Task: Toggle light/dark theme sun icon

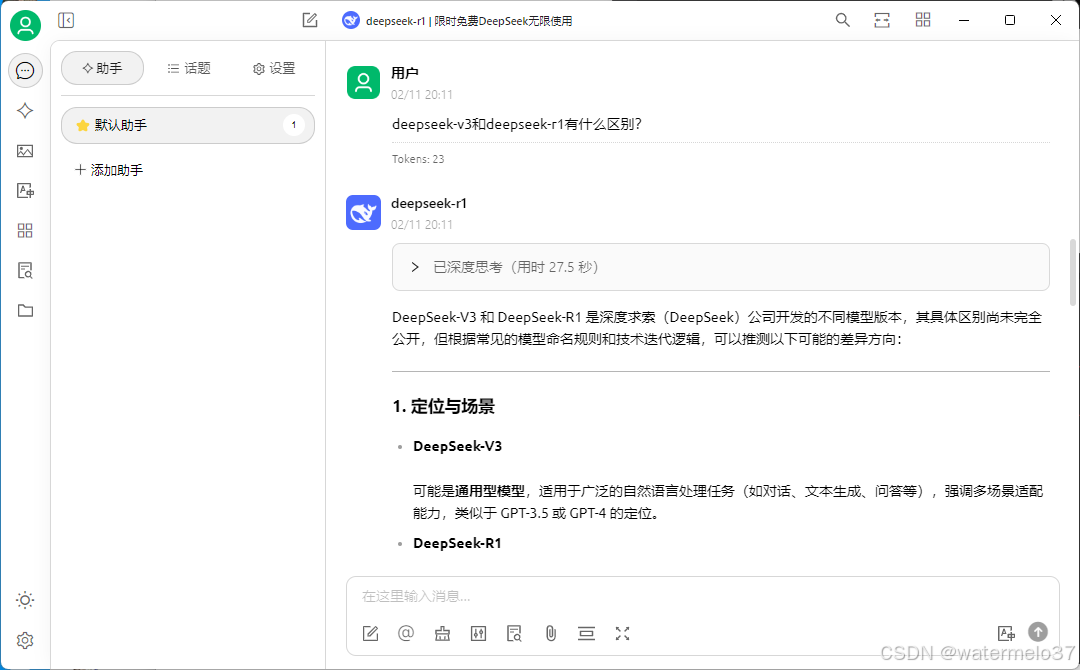Action: coord(25,600)
